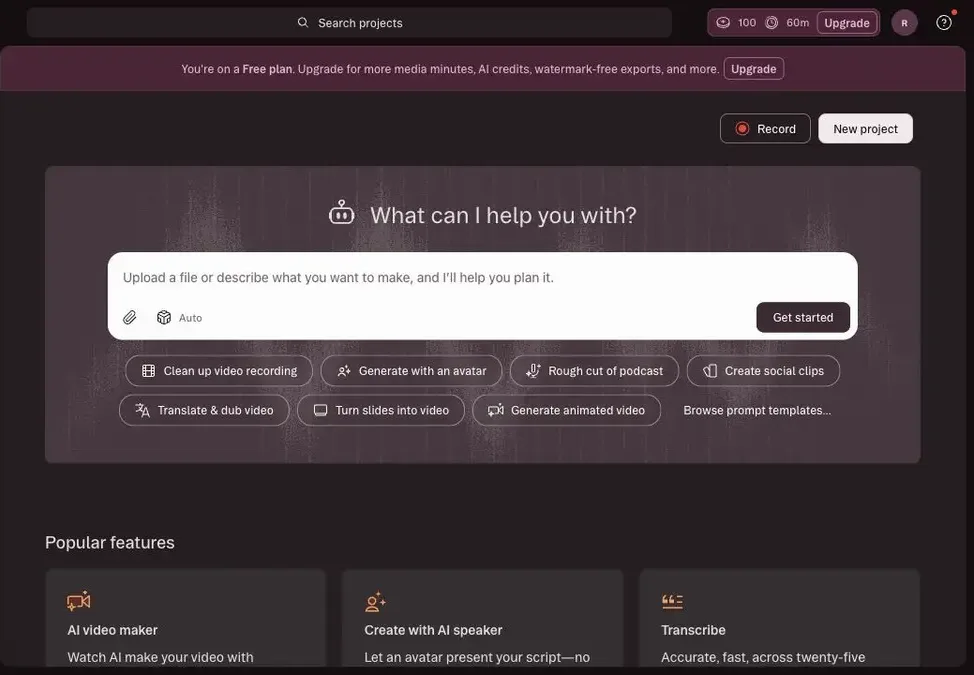The width and height of the screenshot is (974, 675).
Task: Click the Get started button
Action: 803,317
